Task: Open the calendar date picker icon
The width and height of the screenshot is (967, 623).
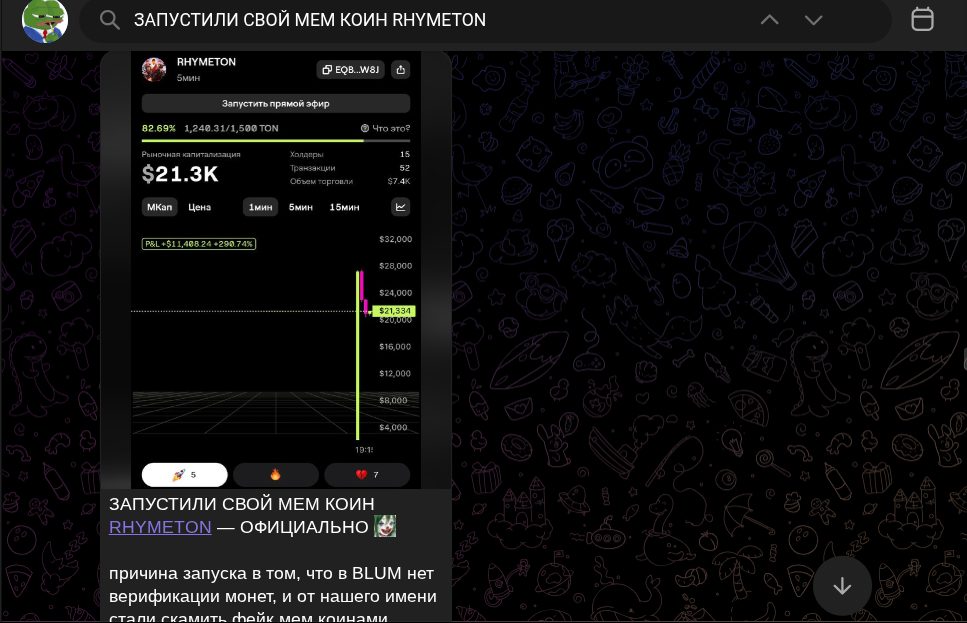Action: (x=922, y=19)
